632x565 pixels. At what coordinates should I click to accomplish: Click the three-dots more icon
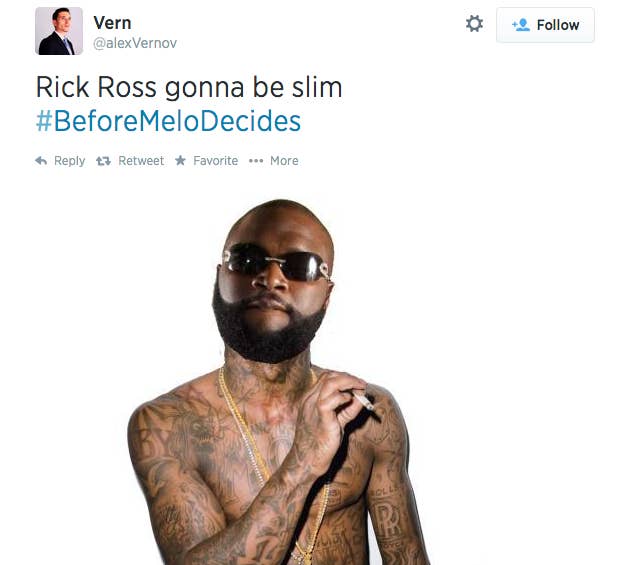(x=256, y=161)
